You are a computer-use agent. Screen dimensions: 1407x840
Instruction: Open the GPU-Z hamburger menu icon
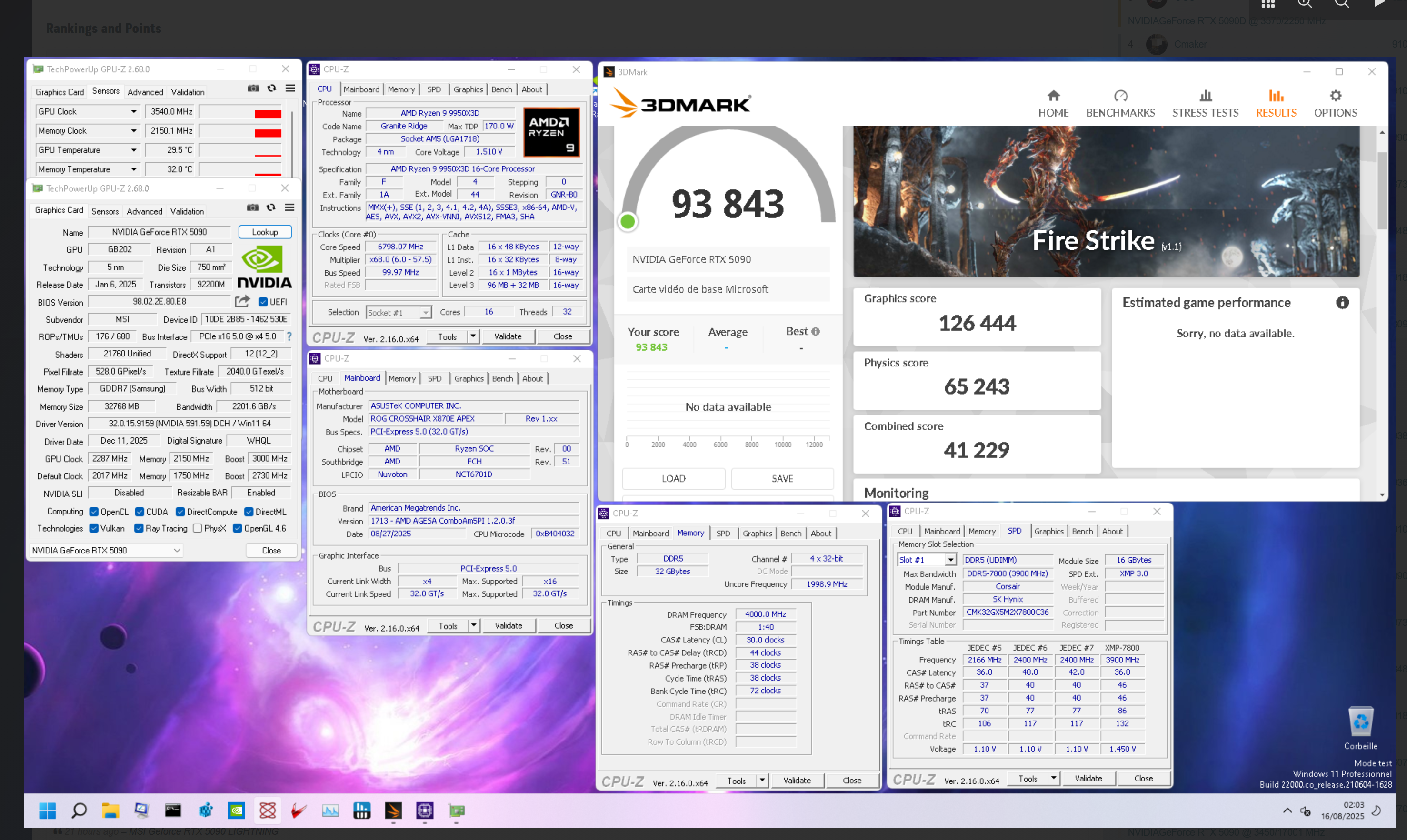(x=289, y=207)
